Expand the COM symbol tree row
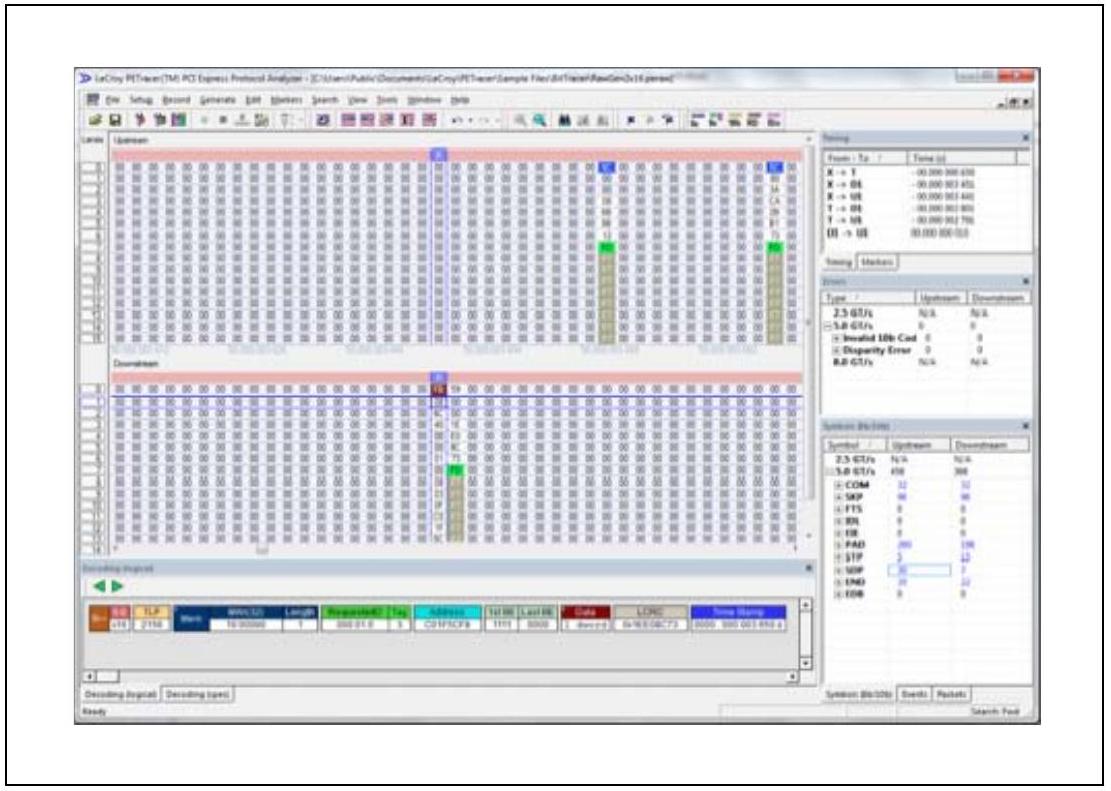Viewport: 1111px width, 791px height. 838,486
